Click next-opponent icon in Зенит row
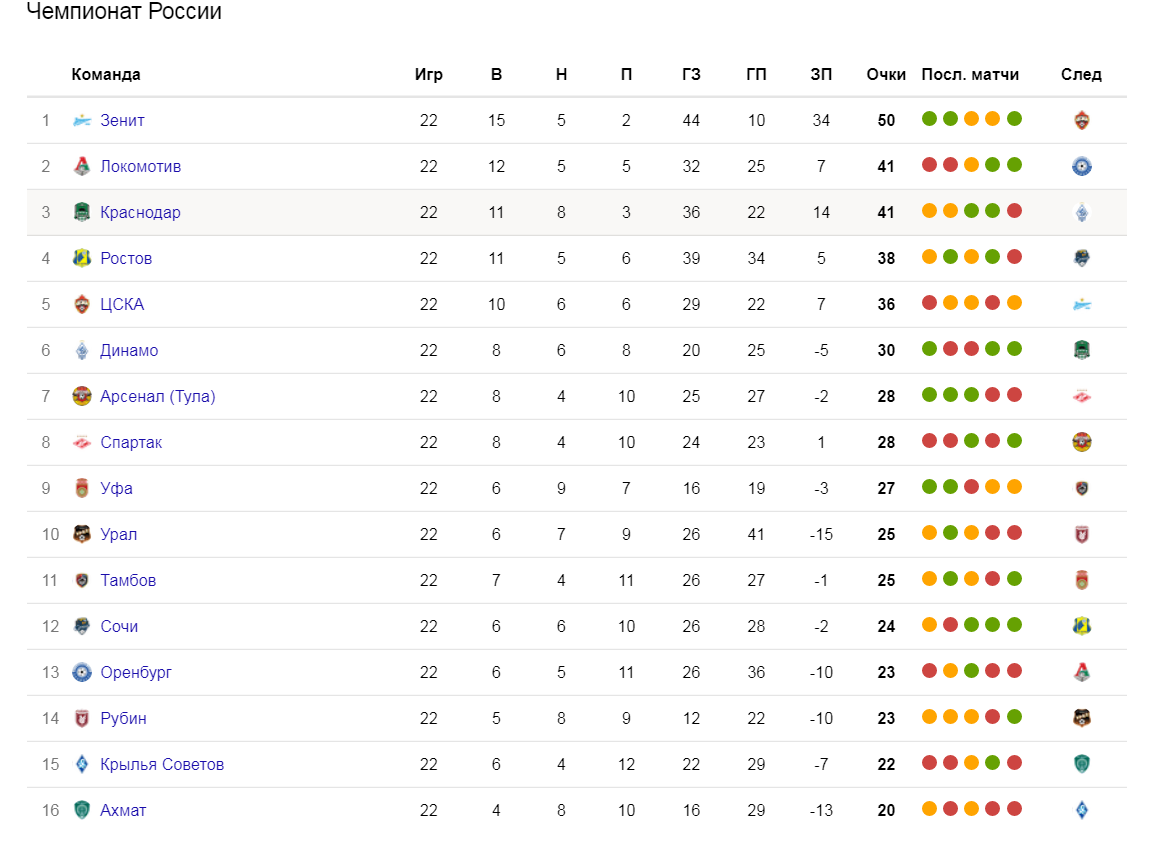This screenshot has width=1157, height=853. coord(1082,120)
